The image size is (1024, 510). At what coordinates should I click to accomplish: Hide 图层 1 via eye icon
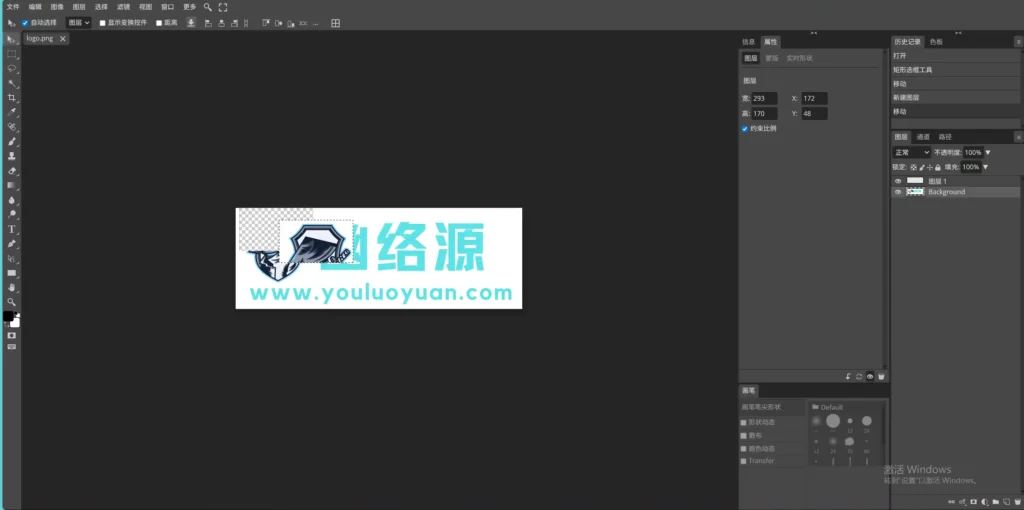(x=898, y=181)
